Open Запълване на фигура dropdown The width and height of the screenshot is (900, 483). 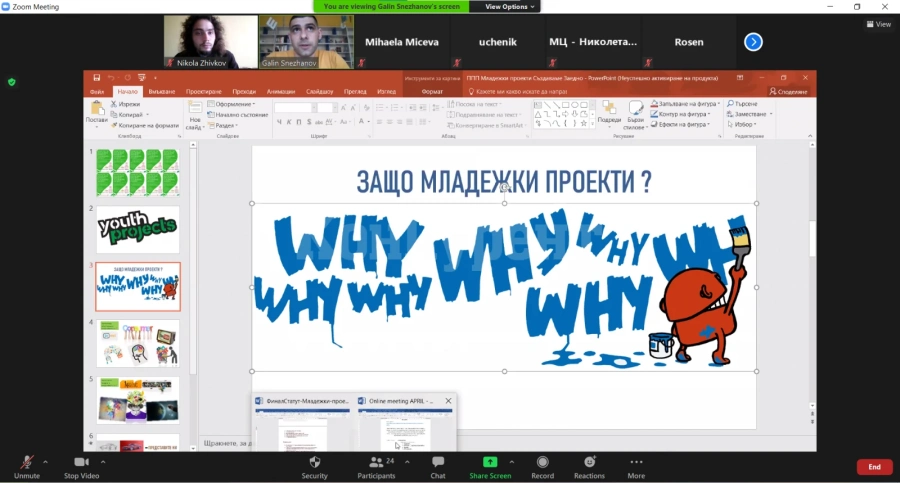coord(685,104)
